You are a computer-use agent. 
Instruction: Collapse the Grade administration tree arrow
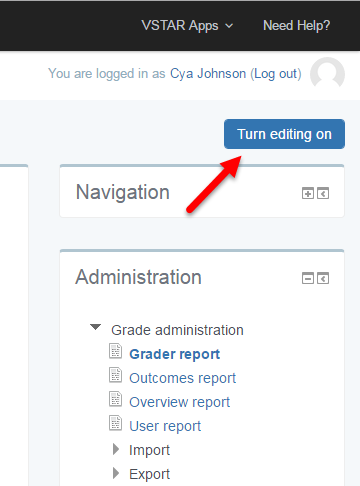[x=95, y=327]
